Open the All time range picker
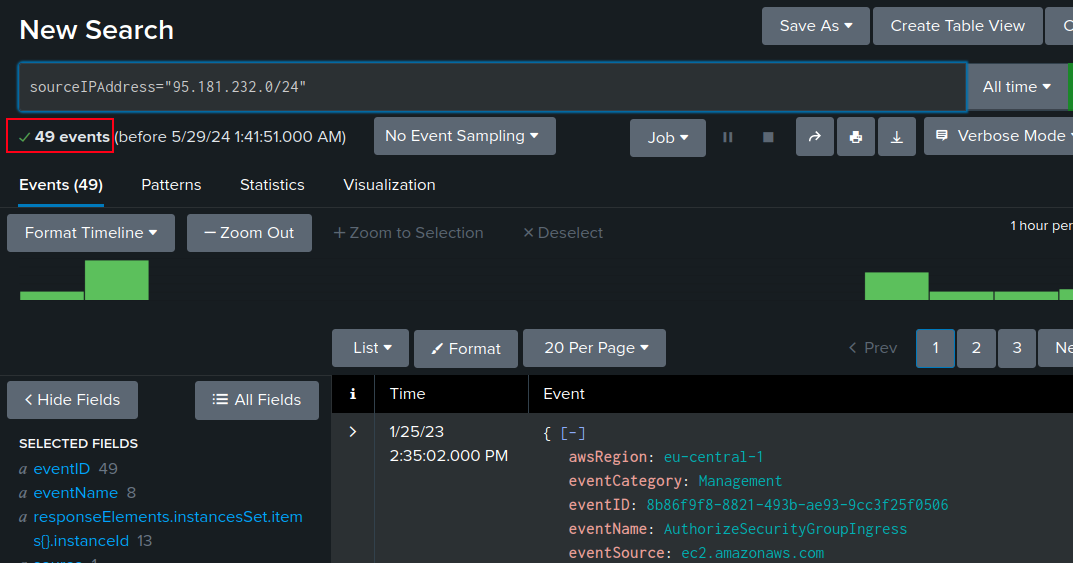 point(1016,87)
